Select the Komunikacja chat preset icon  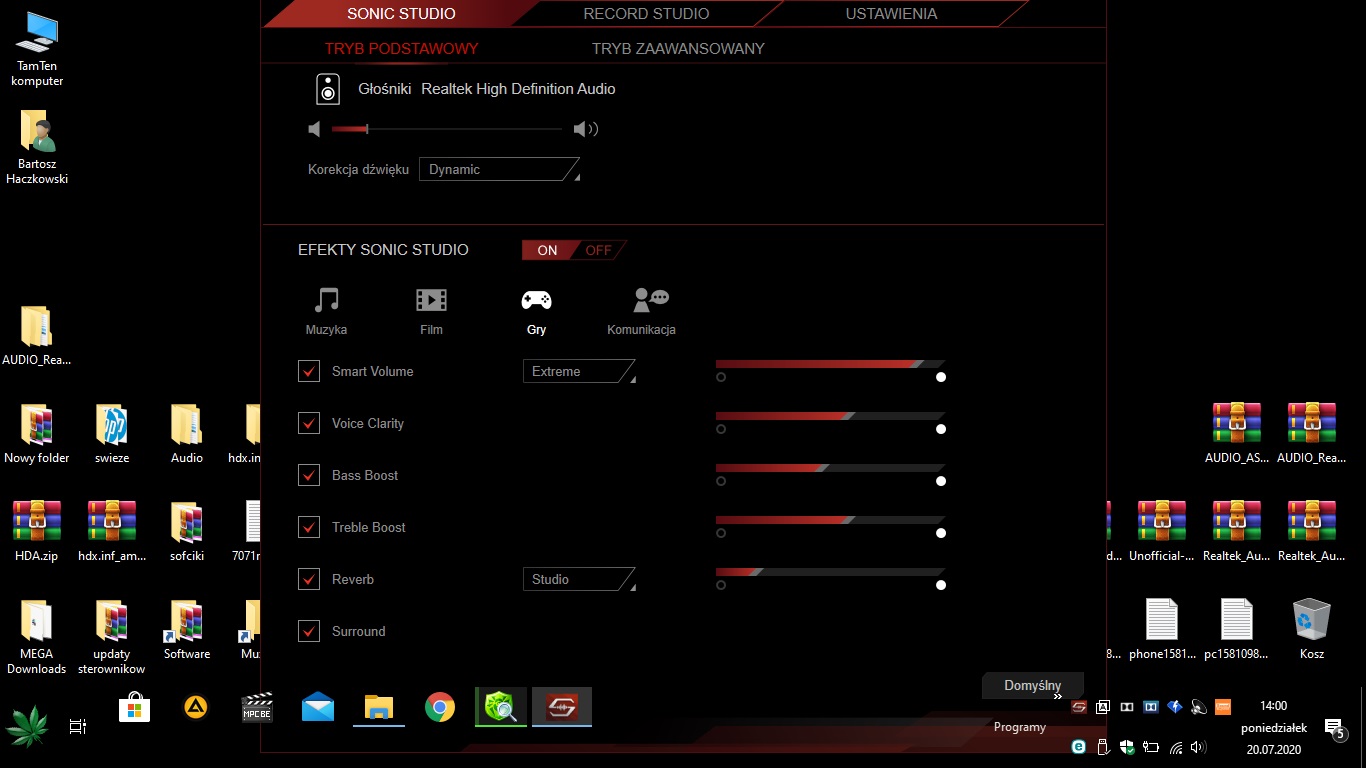point(651,299)
